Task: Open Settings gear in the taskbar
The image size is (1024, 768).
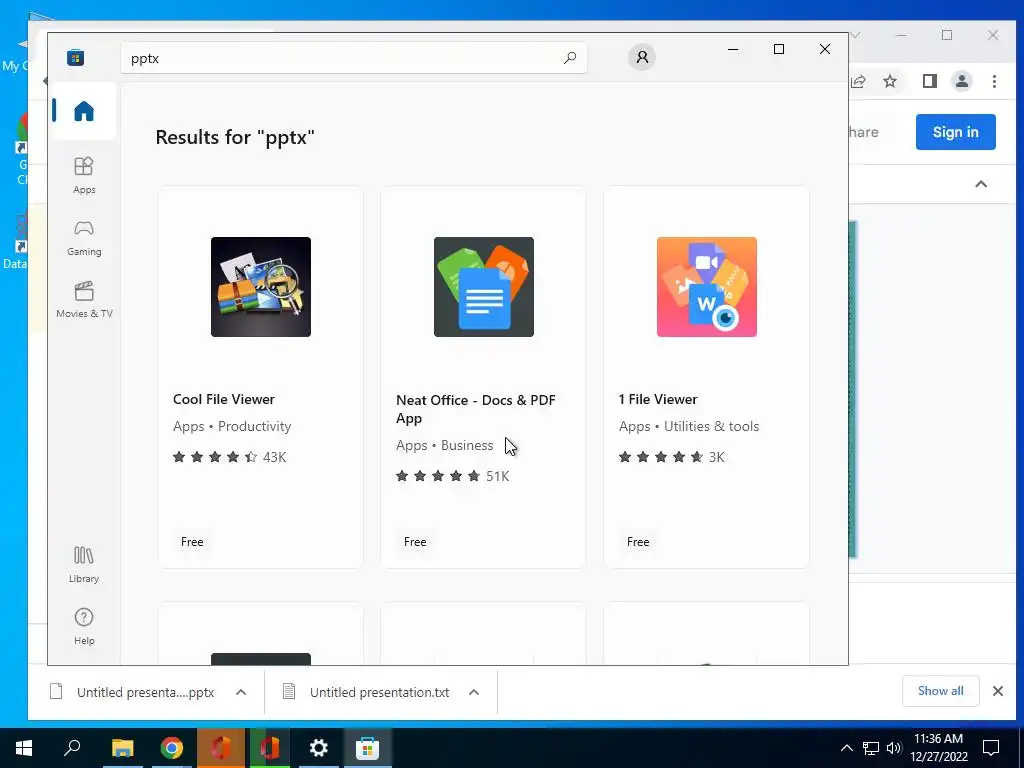Action: (319, 748)
